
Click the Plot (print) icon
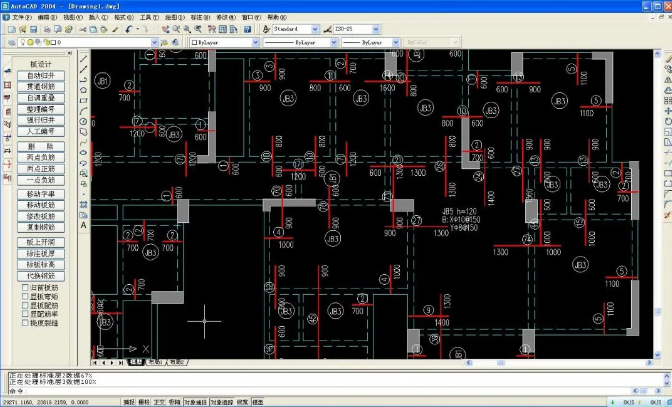47,29
